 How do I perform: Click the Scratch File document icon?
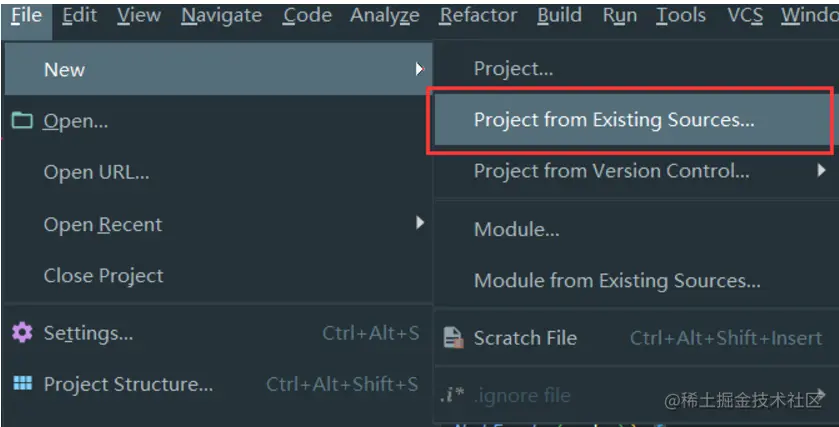click(453, 338)
